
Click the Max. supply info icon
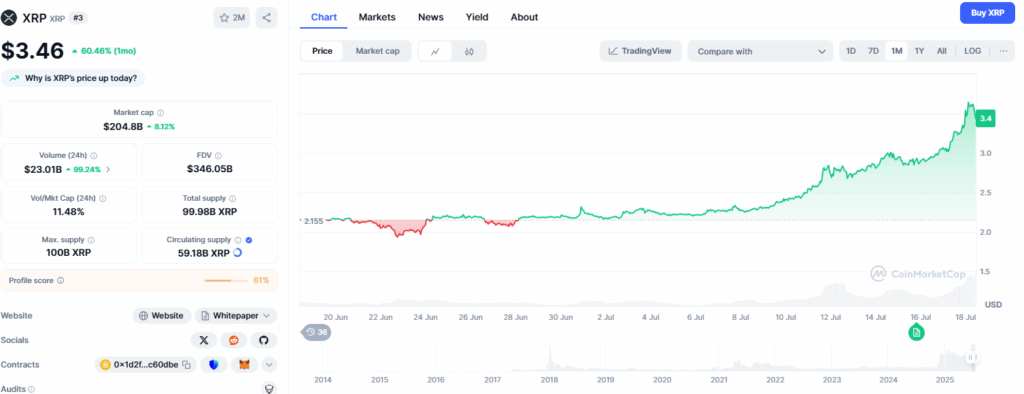click(x=91, y=240)
